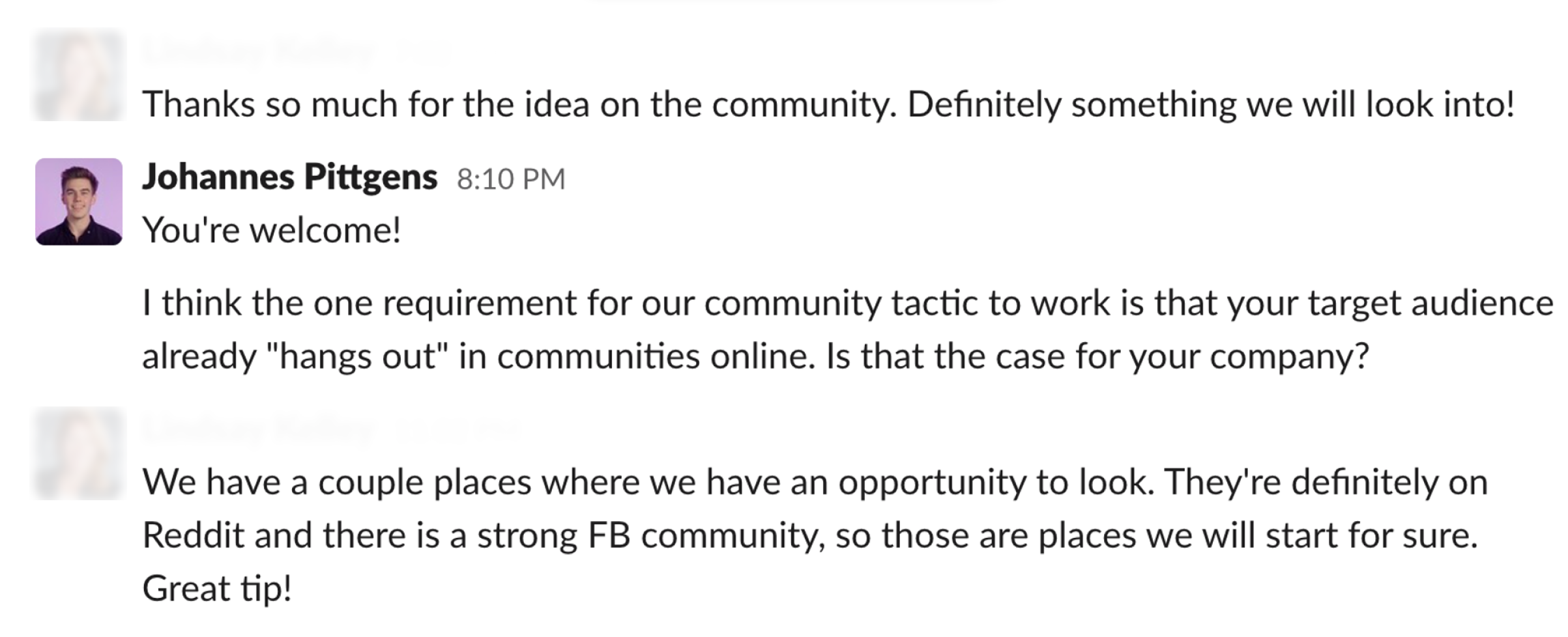Viewport: 1568px width, 637px height.
Task: Click the Johannes Pittgens sender name
Action: (290, 178)
